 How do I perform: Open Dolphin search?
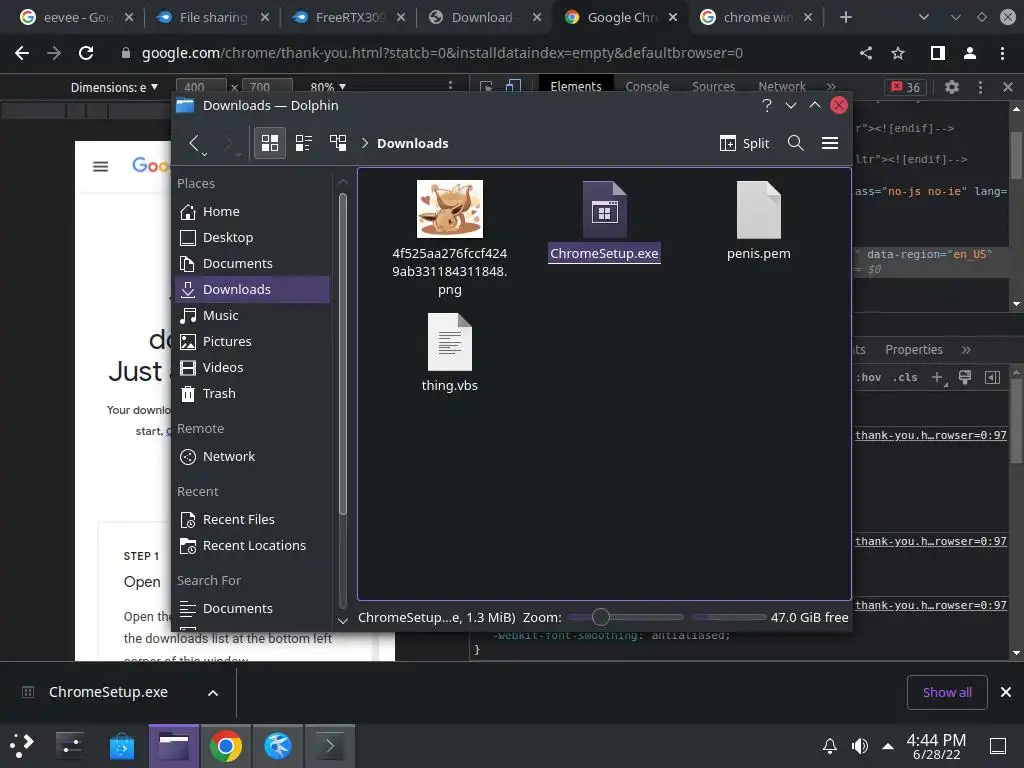point(795,143)
